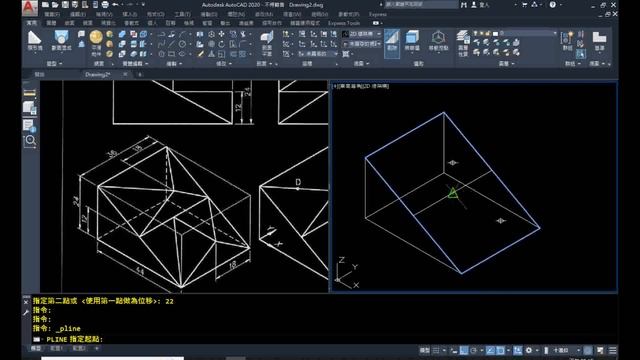Click the white layer color swatch
Viewport: 640px width, 360px height.
pos(495,33)
